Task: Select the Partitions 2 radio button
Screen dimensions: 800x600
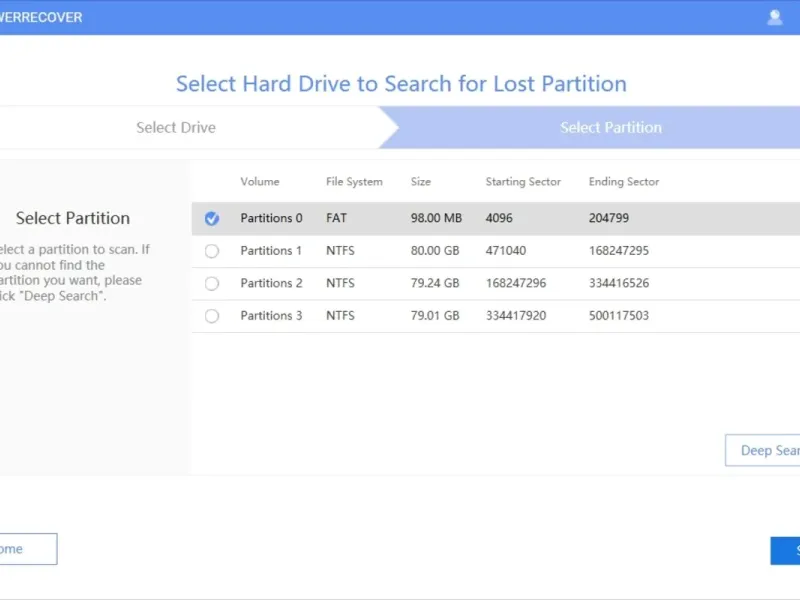Action: click(x=212, y=284)
